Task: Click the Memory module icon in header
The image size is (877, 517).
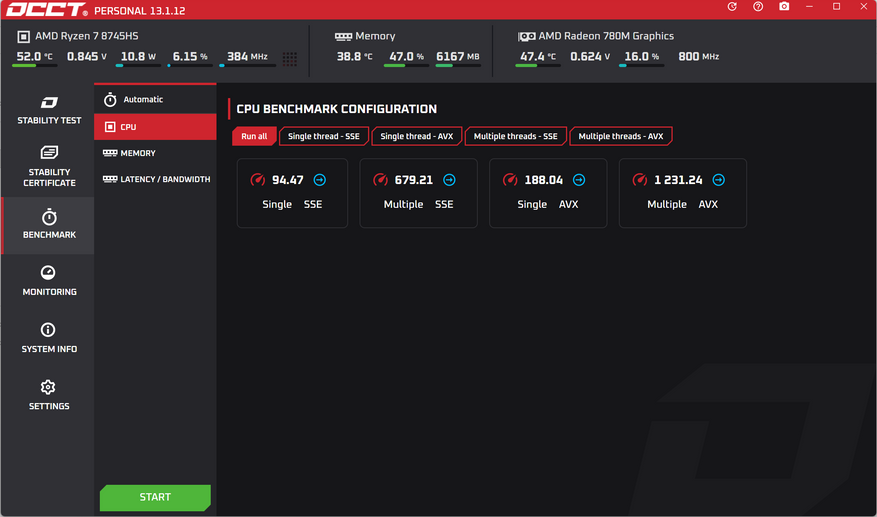Action: click(x=343, y=36)
